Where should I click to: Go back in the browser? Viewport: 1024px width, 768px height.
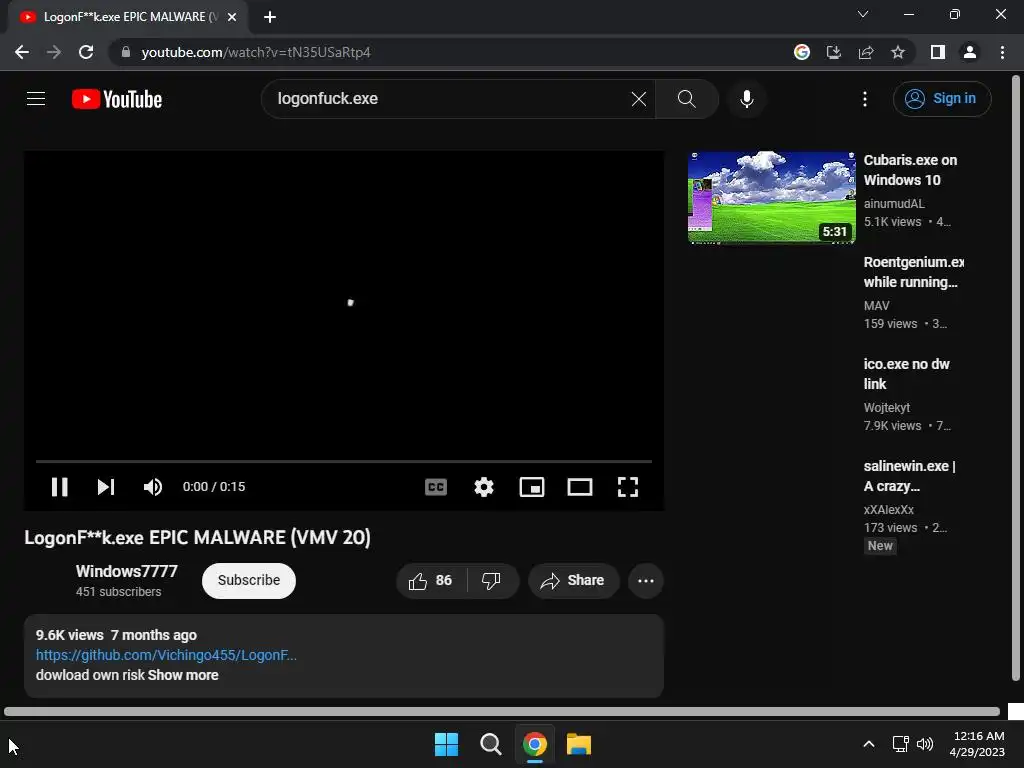[x=22, y=52]
